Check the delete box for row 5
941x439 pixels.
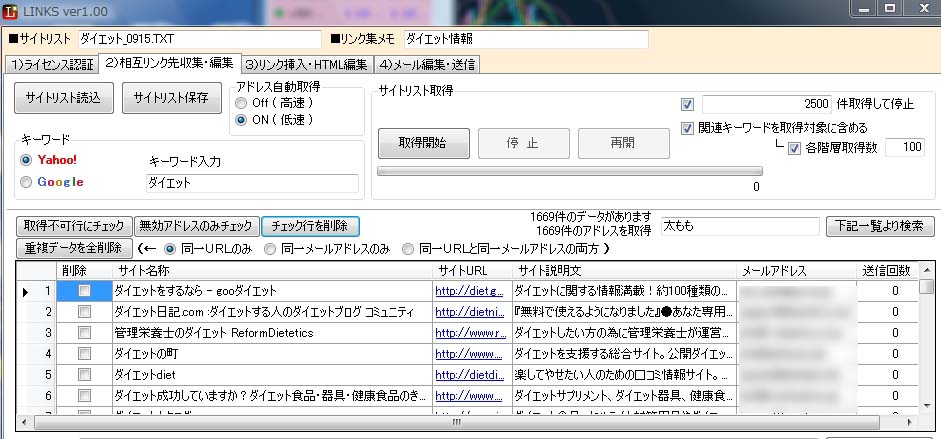coord(84,375)
